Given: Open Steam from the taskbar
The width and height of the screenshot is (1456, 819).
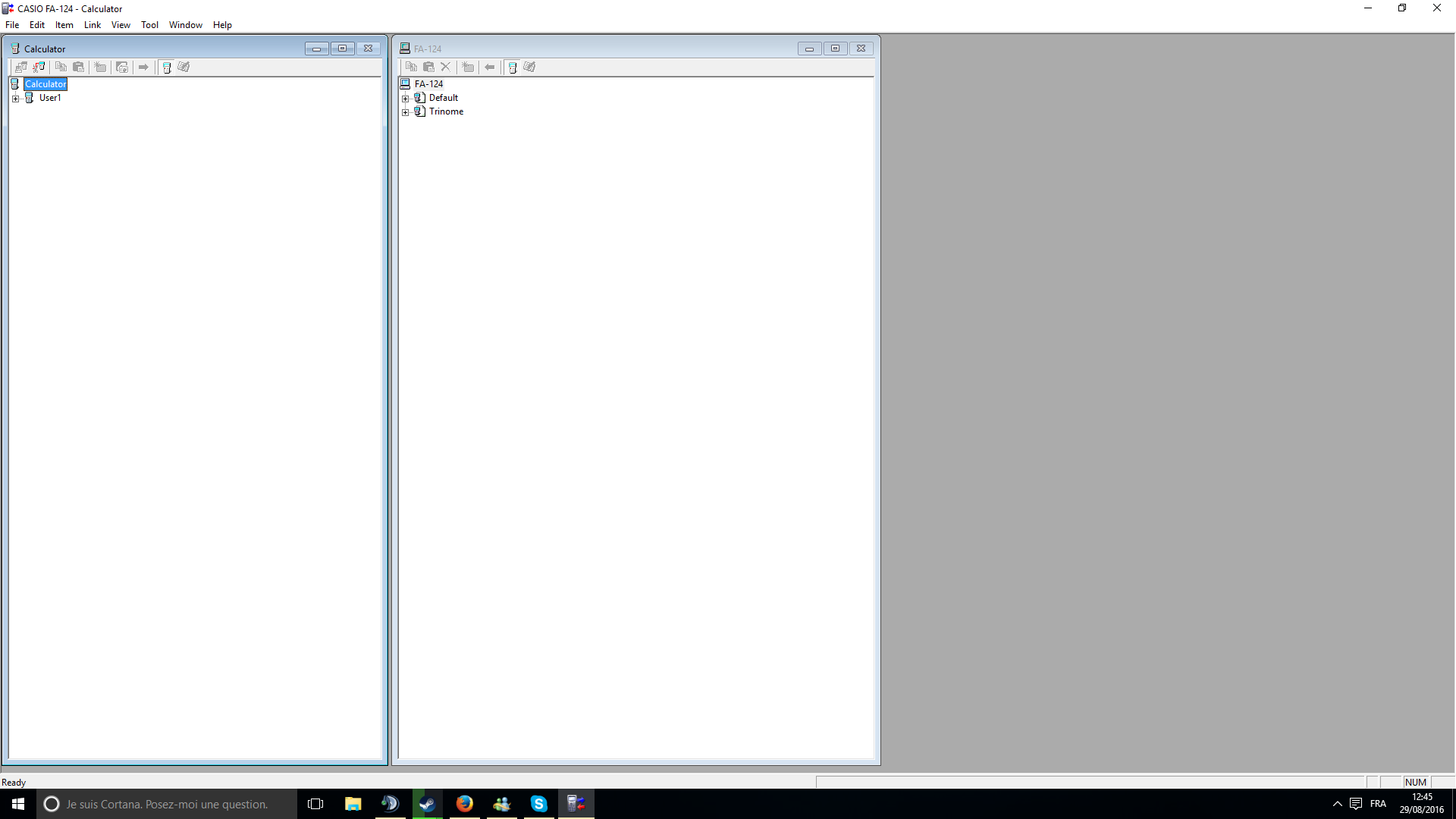Looking at the screenshot, I should (427, 804).
